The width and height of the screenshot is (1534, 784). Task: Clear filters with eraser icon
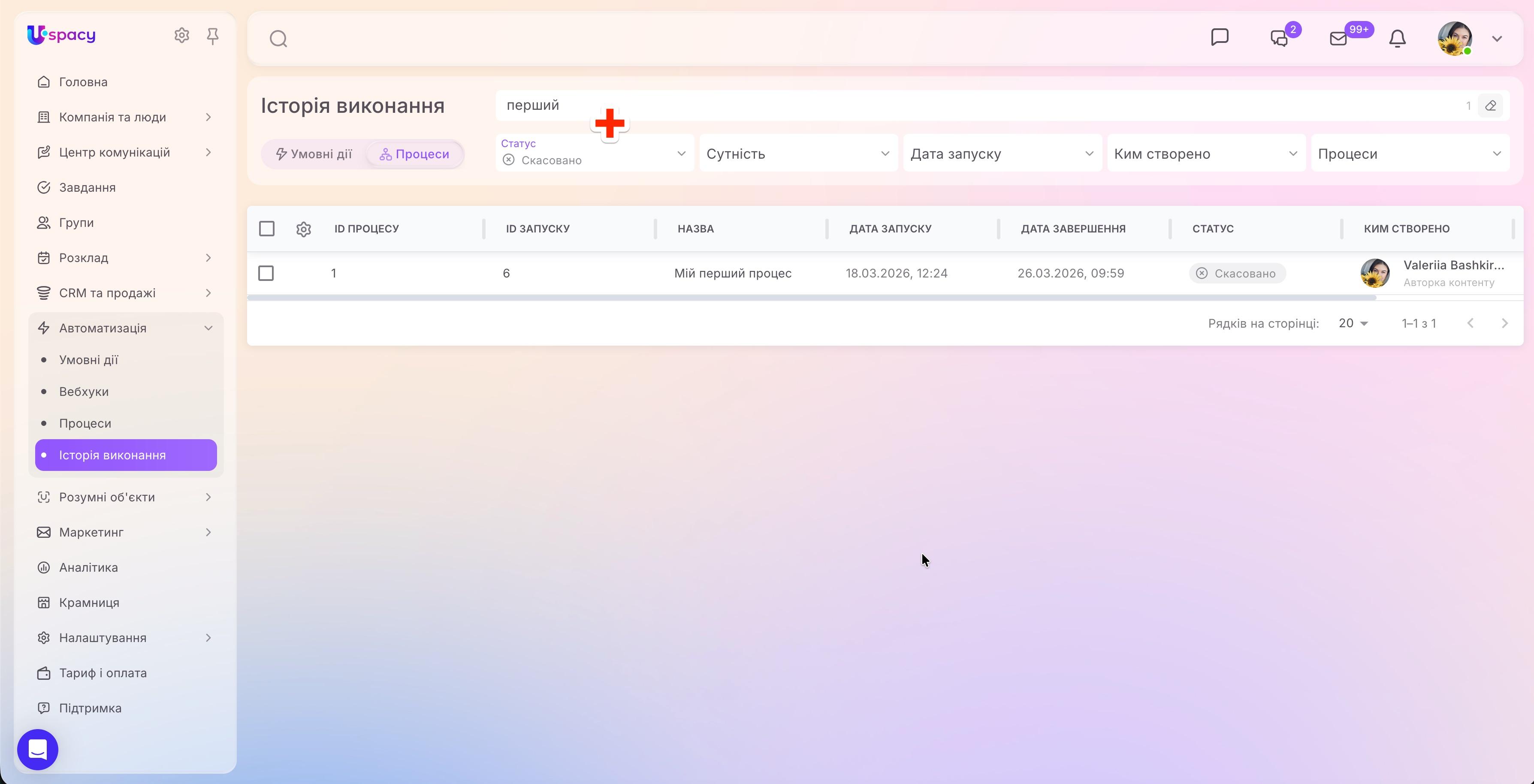pyautogui.click(x=1491, y=106)
